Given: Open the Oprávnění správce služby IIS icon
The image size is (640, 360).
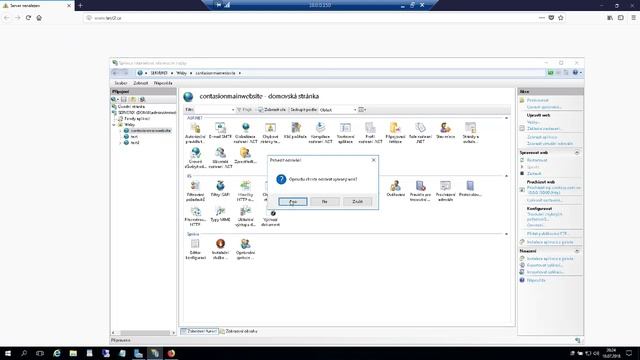Looking at the screenshot, I should 245,249.
